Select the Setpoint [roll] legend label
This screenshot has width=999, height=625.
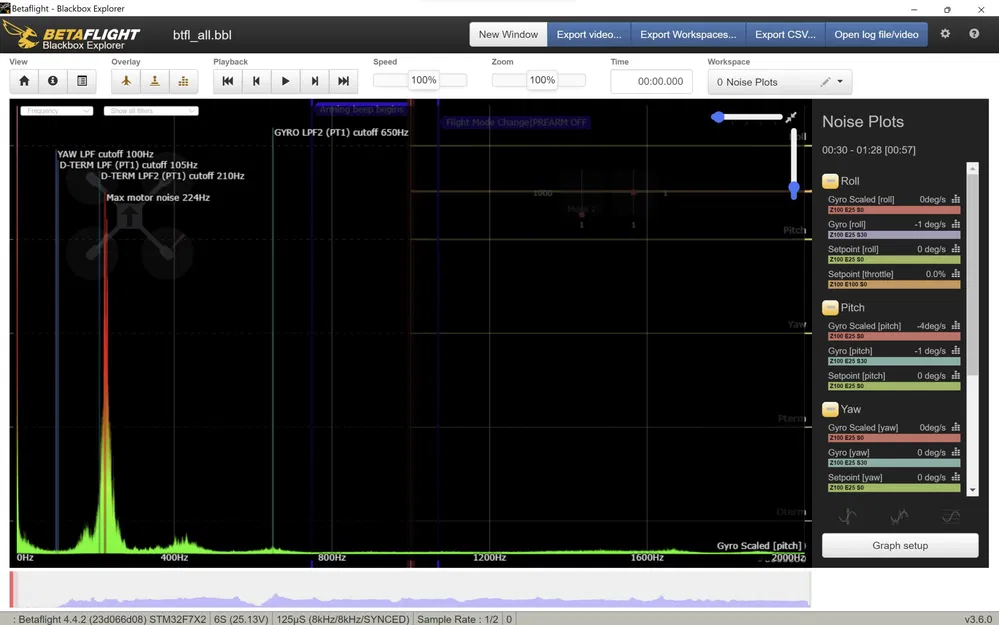[x=853, y=249]
